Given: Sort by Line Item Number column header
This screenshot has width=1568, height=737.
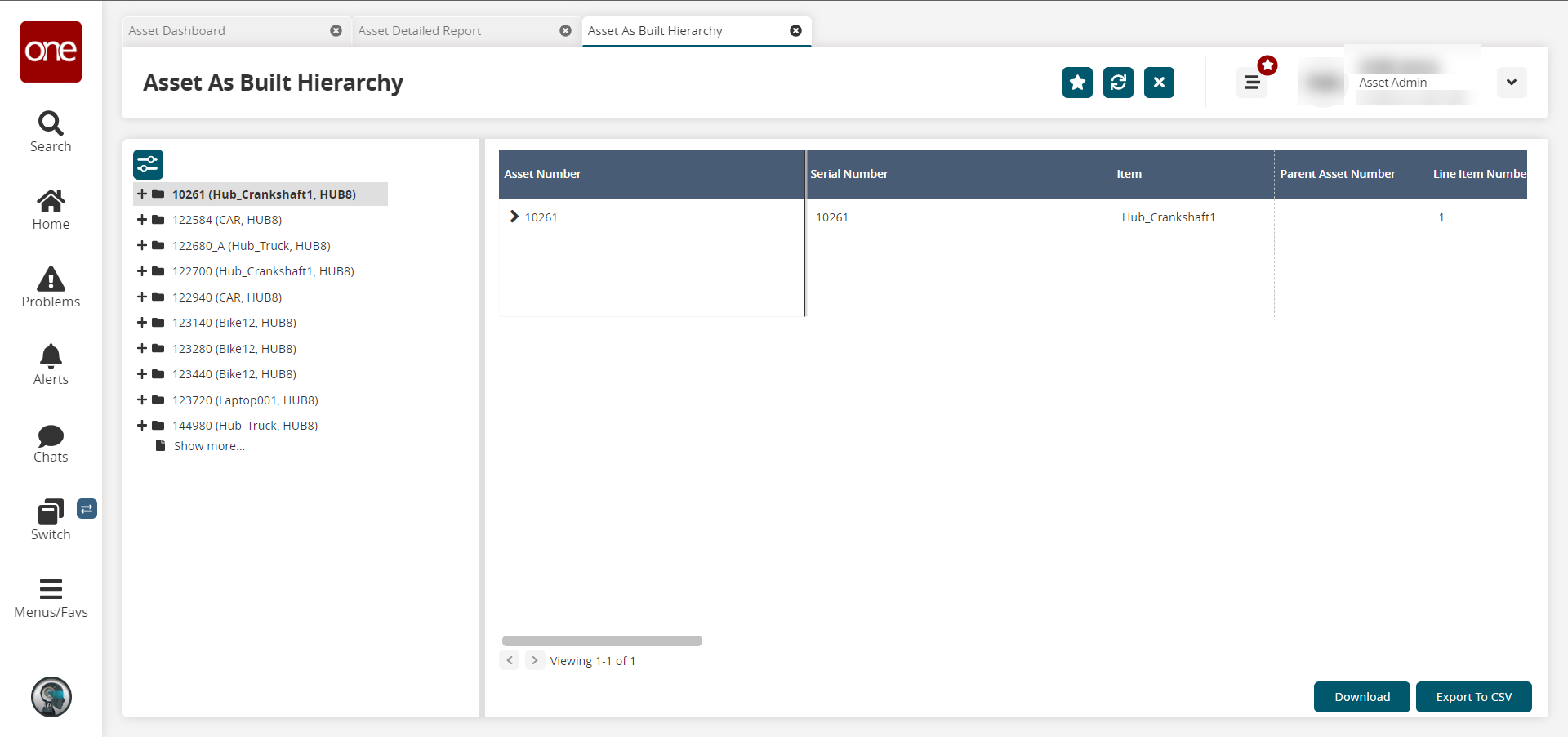Looking at the screenshot, I should tap(1477, 174).
